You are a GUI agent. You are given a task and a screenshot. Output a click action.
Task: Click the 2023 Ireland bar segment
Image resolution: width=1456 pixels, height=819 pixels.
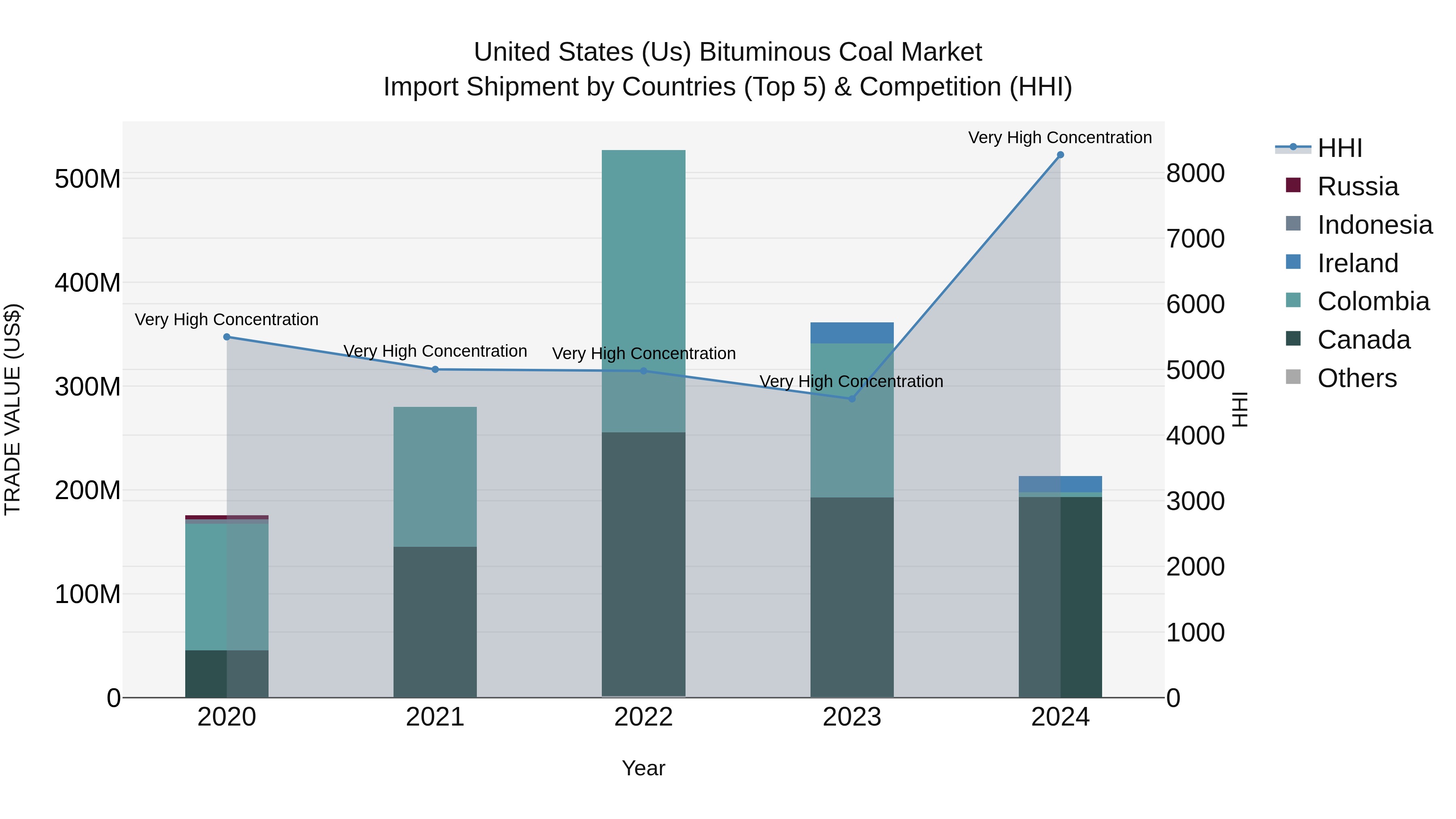[852, 333]
